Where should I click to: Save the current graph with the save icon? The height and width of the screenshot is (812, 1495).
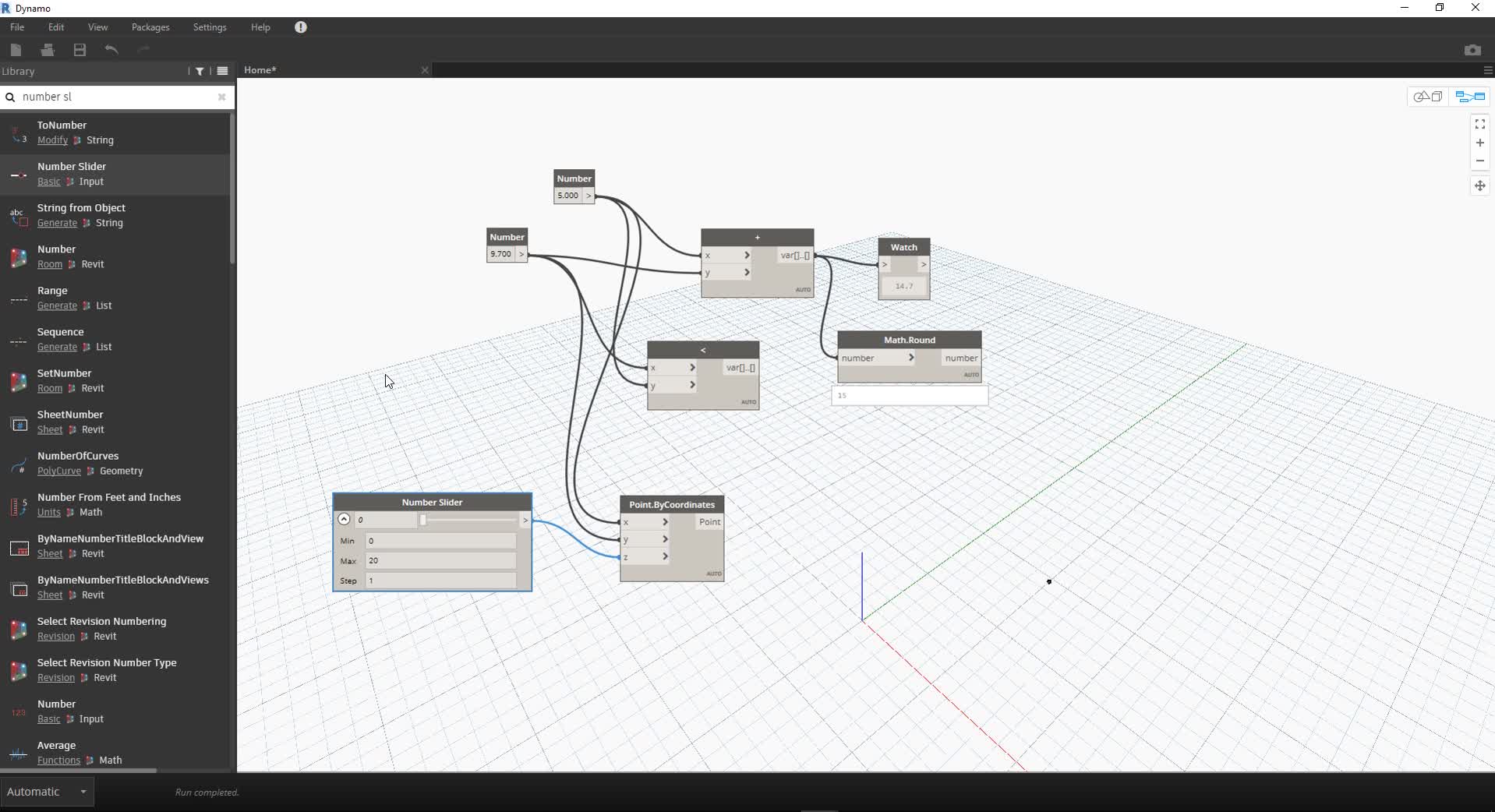pyautogui.click(x=79, y=50)
